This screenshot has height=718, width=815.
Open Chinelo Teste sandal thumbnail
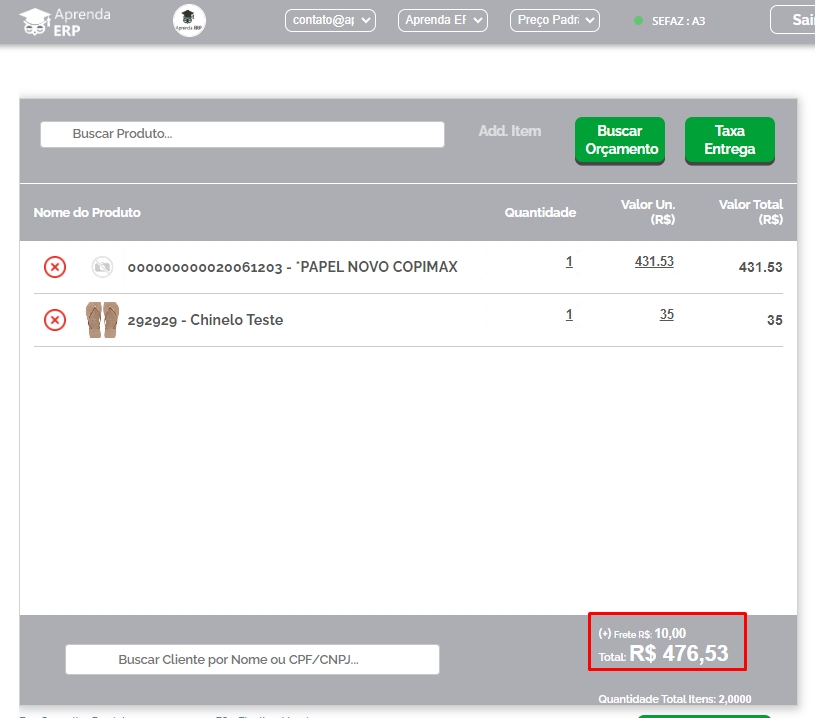[x=102, y=320]
